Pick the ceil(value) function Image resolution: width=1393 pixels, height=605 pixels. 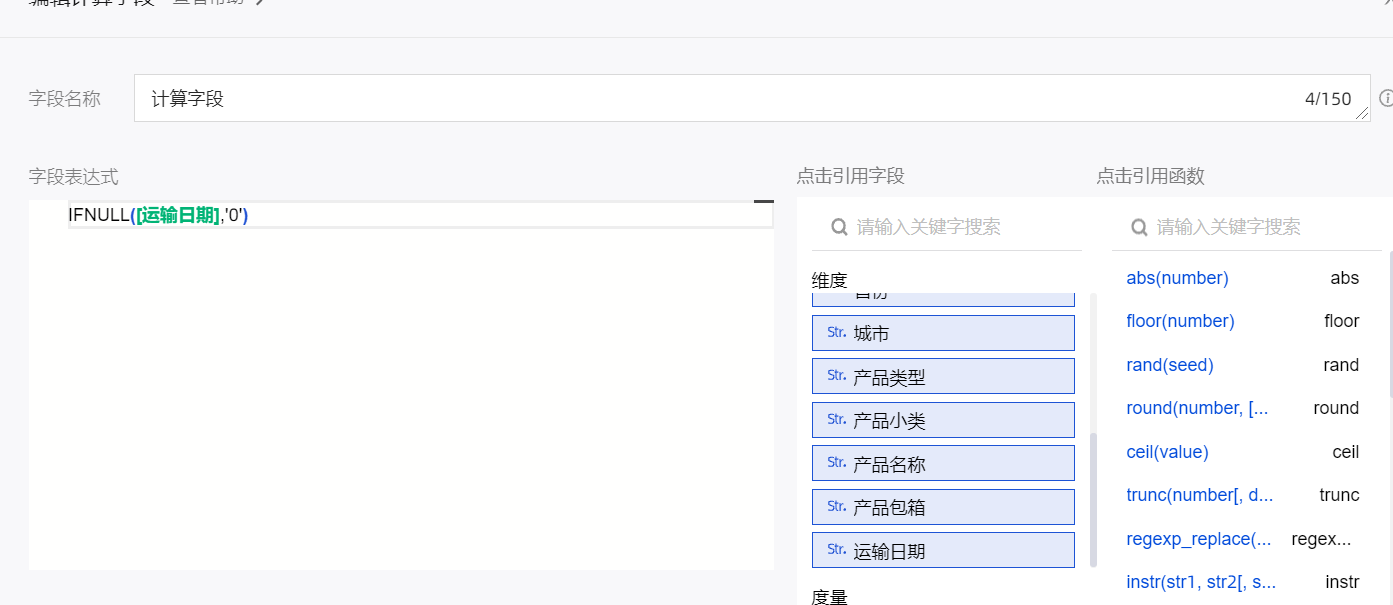[1167, 452]
